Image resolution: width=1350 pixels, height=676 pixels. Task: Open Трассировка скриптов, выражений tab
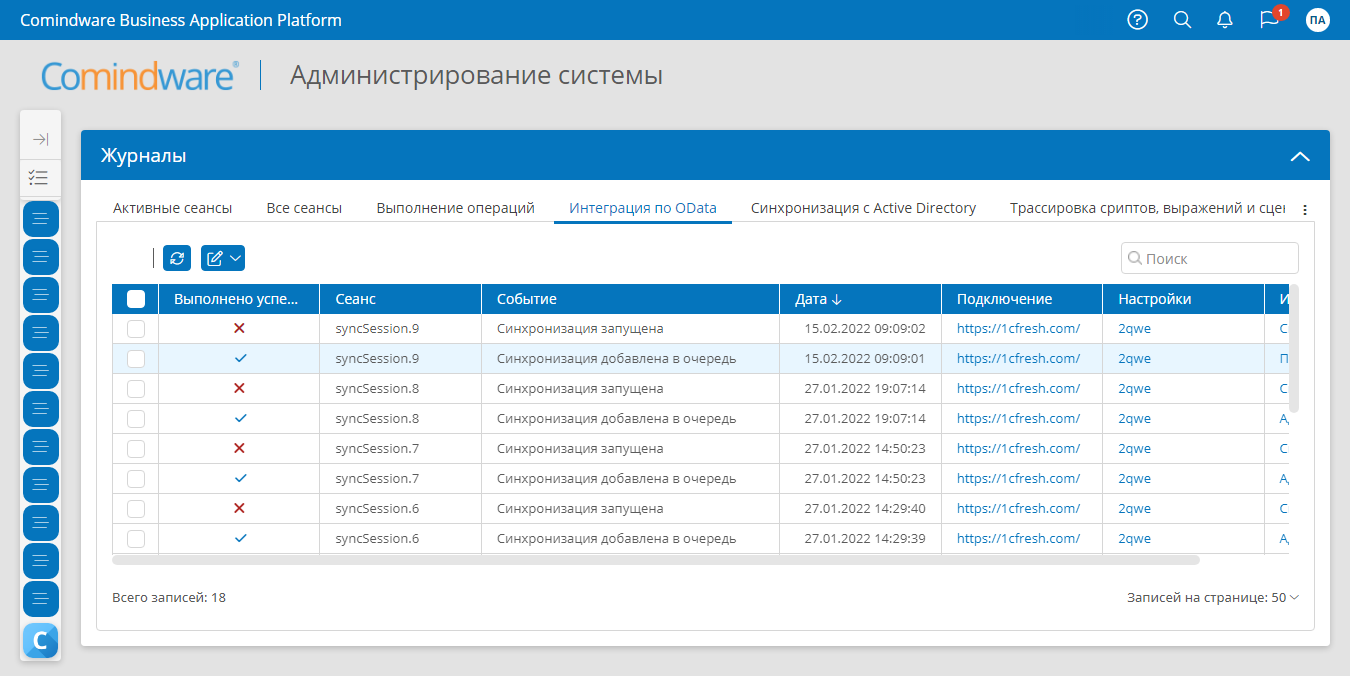[x=1147, y=208]
